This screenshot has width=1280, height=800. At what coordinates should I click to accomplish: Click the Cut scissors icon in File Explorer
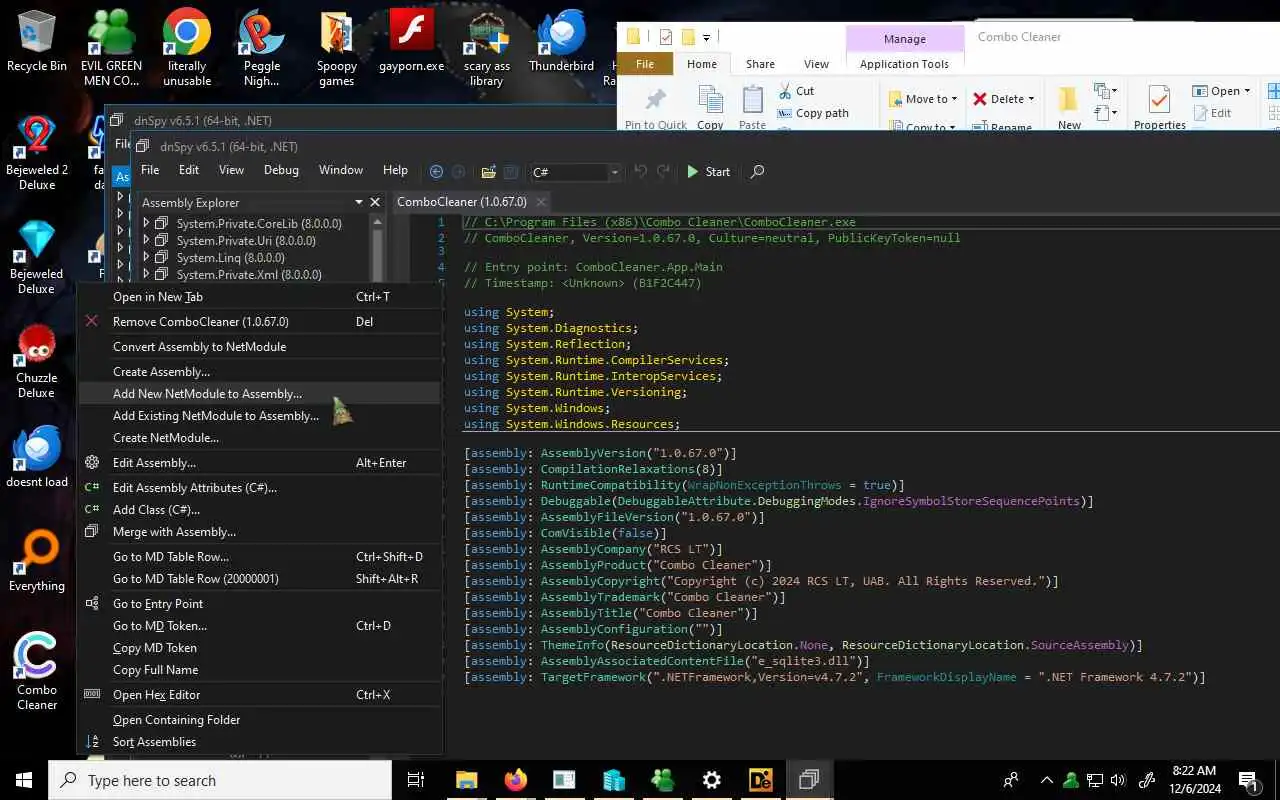[785, 91]
